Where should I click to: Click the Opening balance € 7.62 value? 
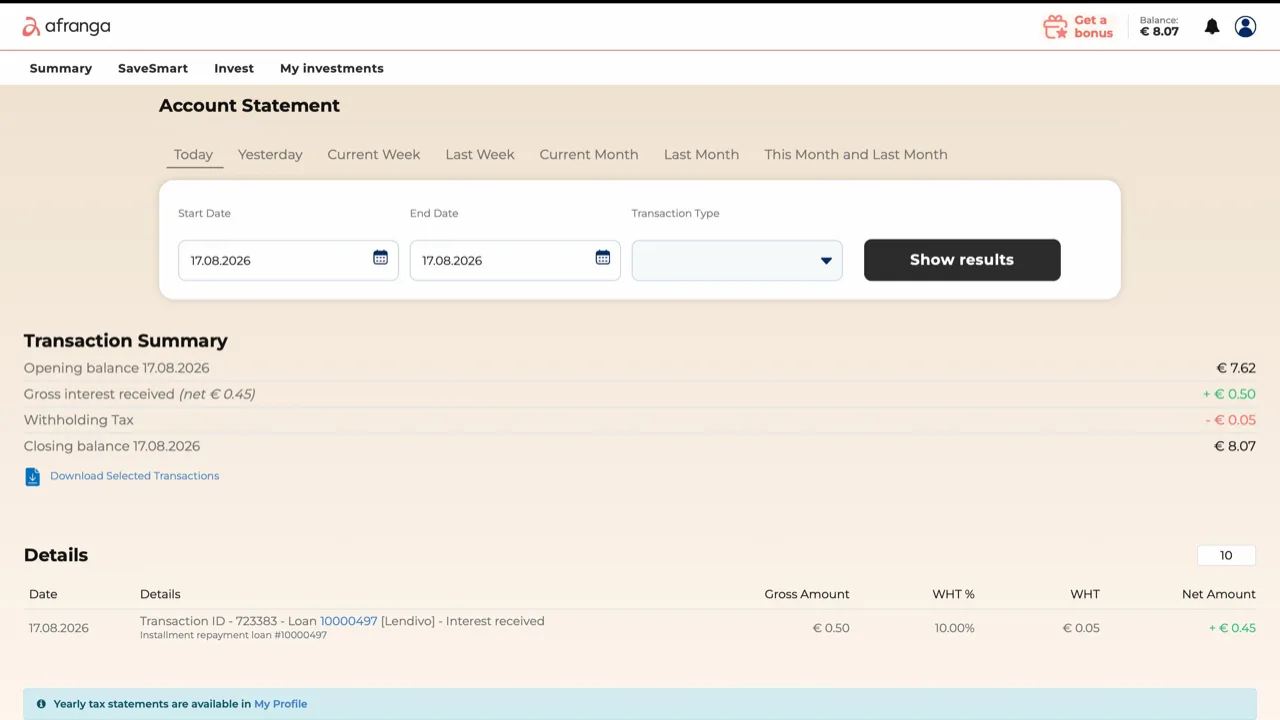tap(1236, 368)
